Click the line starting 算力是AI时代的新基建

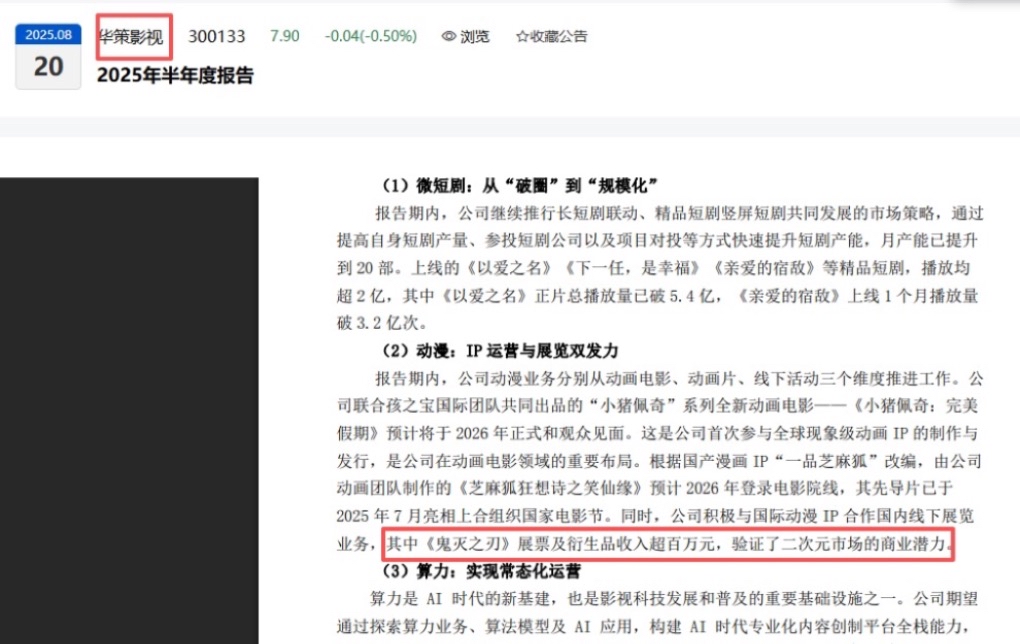[x=674, y=599]
